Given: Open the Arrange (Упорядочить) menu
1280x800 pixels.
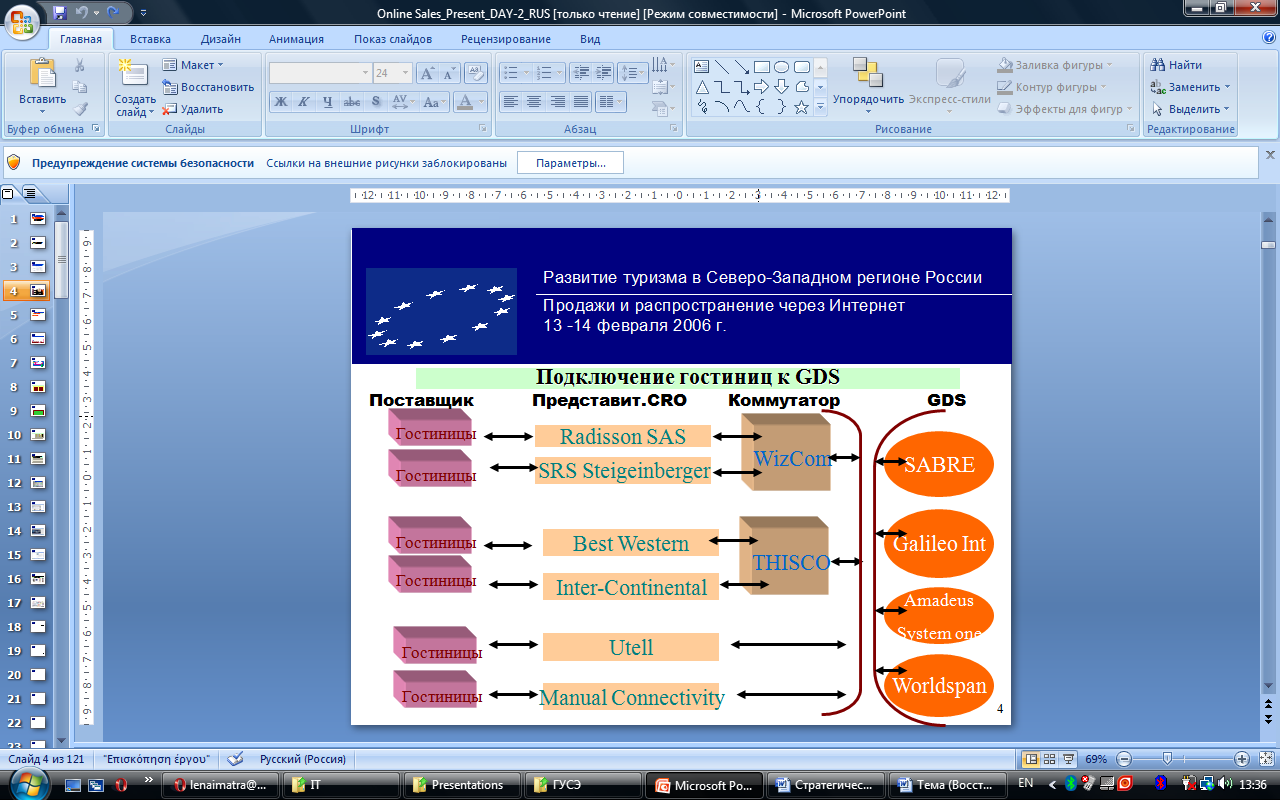Looking at the screenshot, I should coord(867,87).
